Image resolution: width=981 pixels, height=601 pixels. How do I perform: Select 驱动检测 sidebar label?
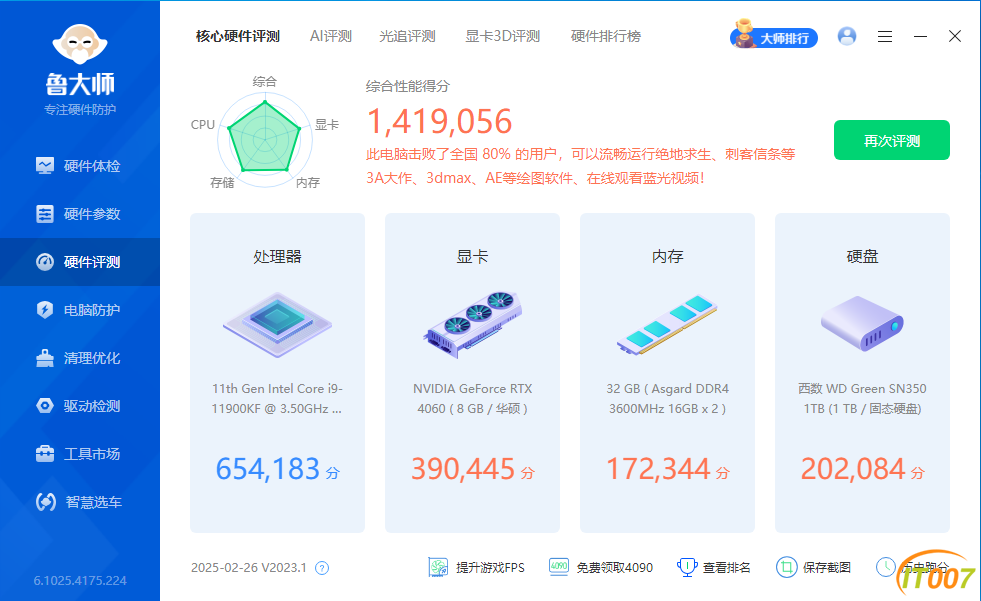click(92, 407)
